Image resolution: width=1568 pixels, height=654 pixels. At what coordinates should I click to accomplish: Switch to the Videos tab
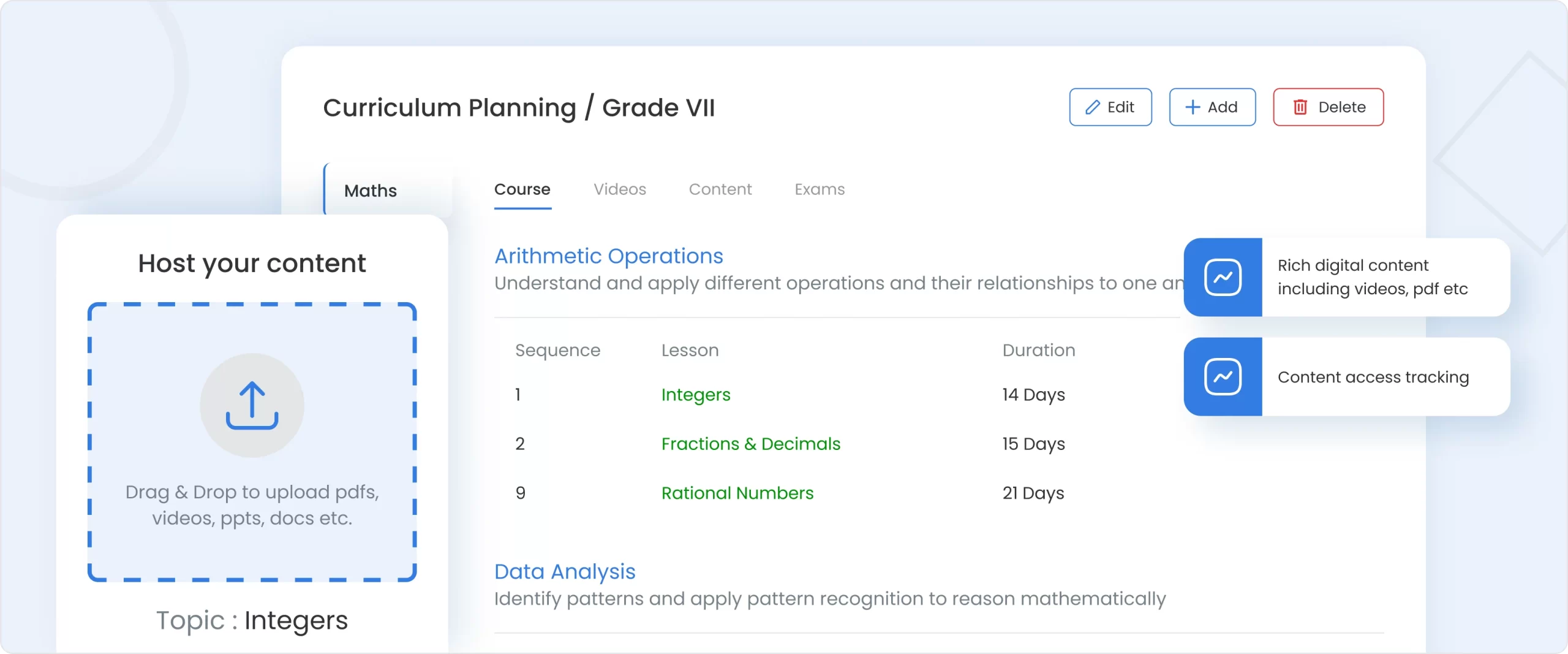pos(620,189)
